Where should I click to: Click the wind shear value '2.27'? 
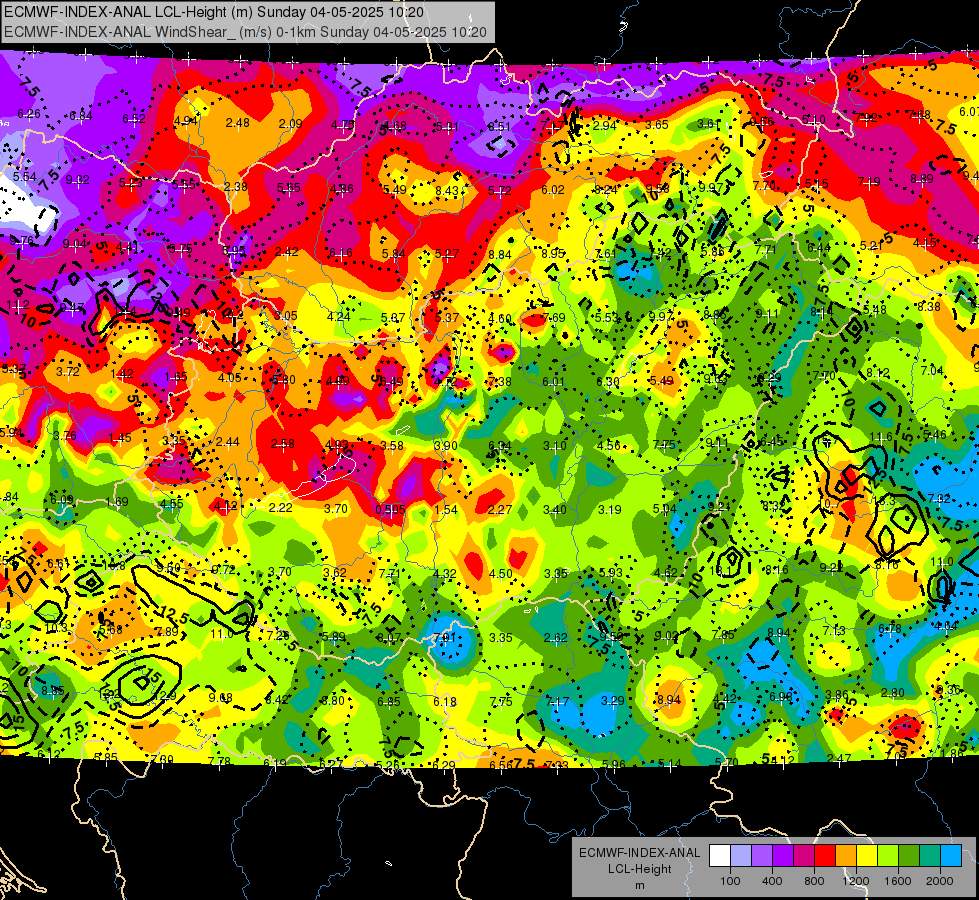(x=499, y=510)
